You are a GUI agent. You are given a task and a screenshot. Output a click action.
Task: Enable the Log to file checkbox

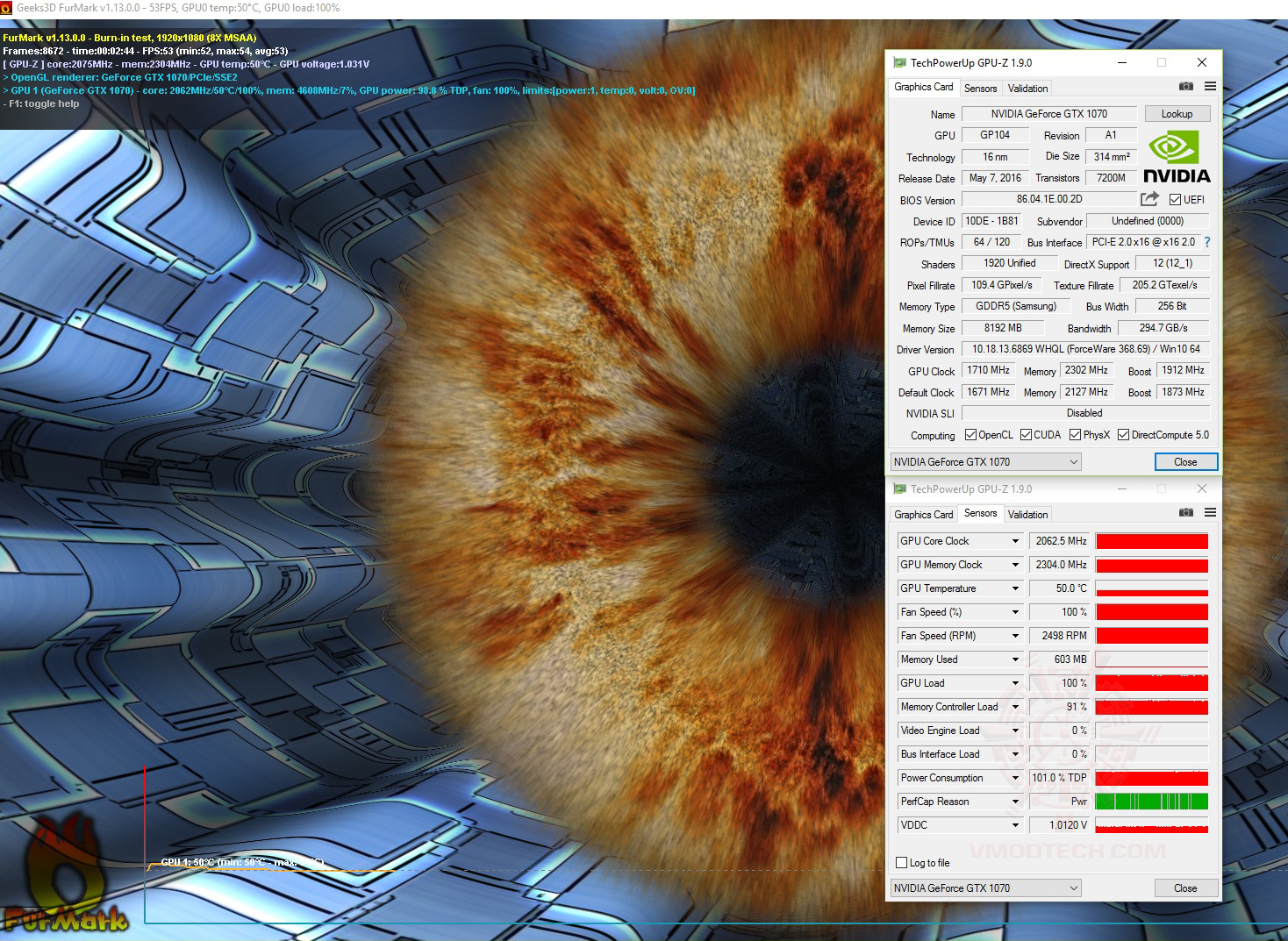click(x=901, y=863)
